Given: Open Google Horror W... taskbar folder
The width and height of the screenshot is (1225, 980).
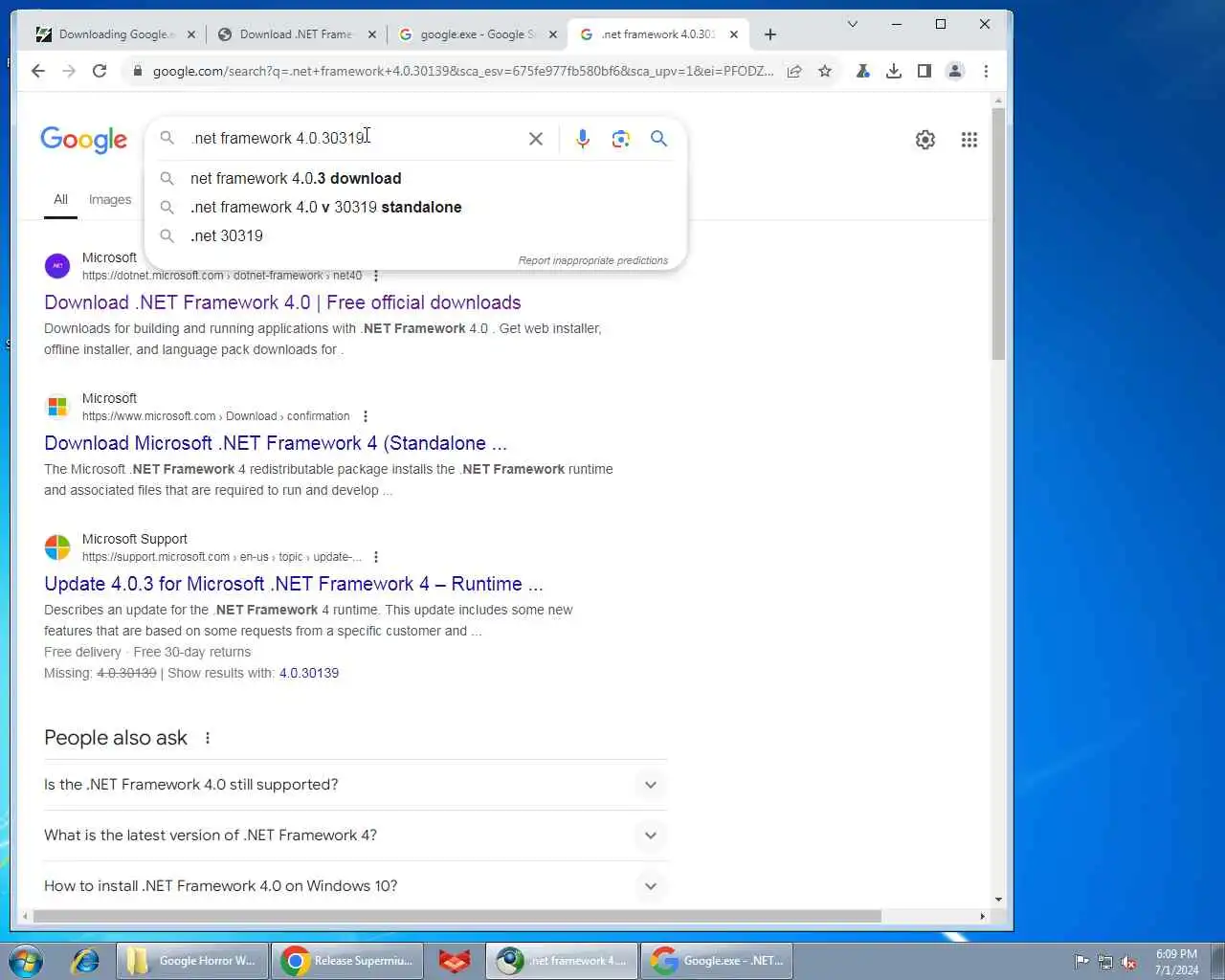Looking at the screenshot, I should [x=191, y=961].
